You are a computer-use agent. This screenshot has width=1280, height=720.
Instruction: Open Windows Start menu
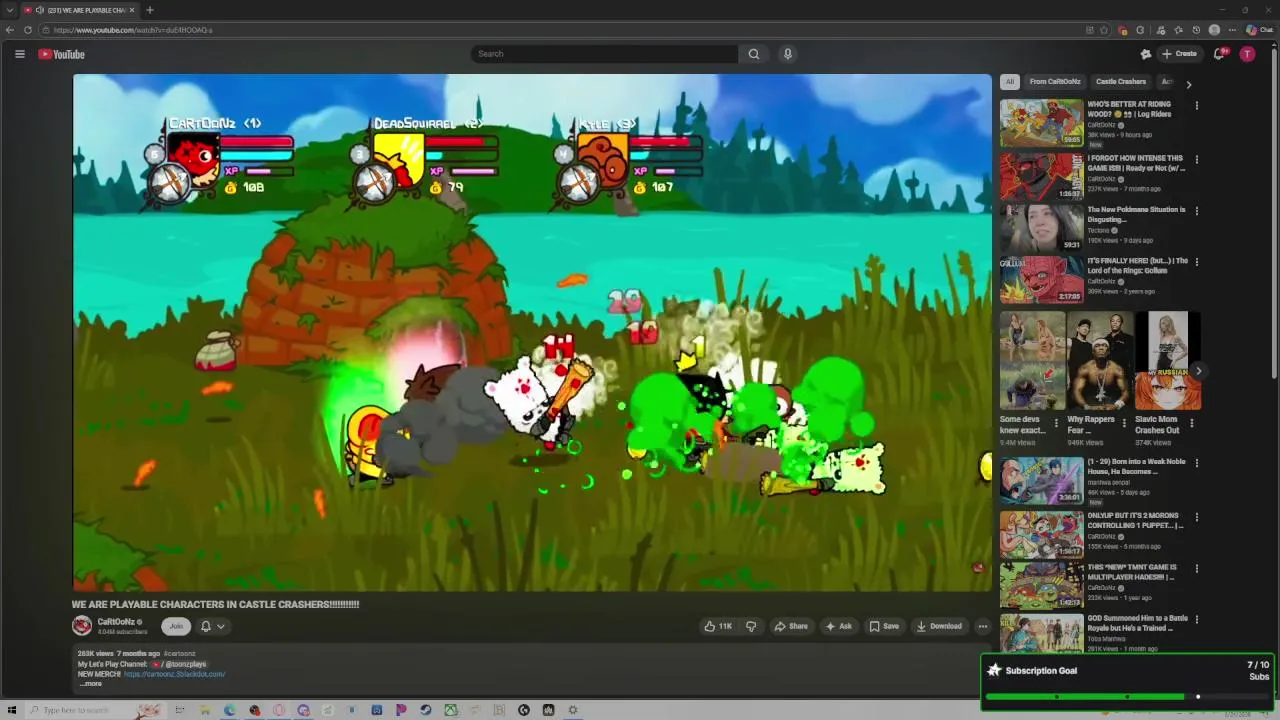(12, 710)
